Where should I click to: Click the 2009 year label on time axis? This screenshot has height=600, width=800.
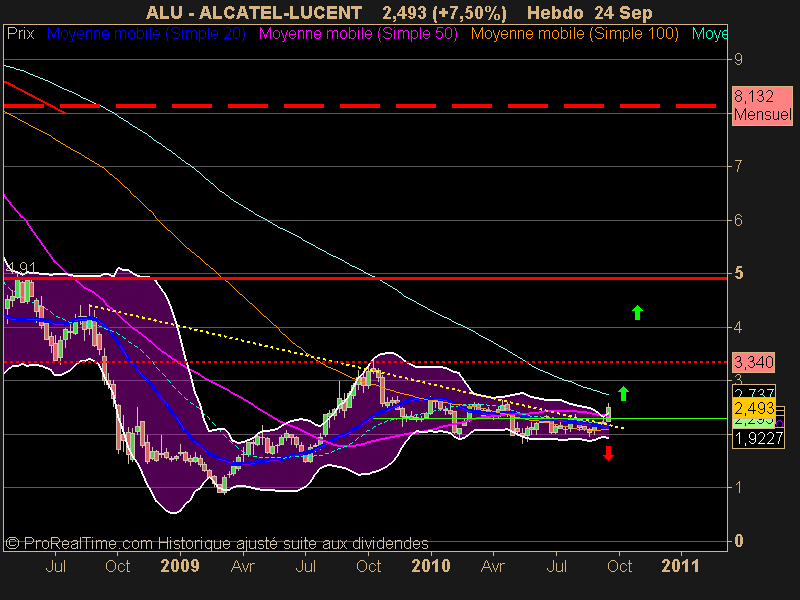pyautogui.click(x=180, y=566)
